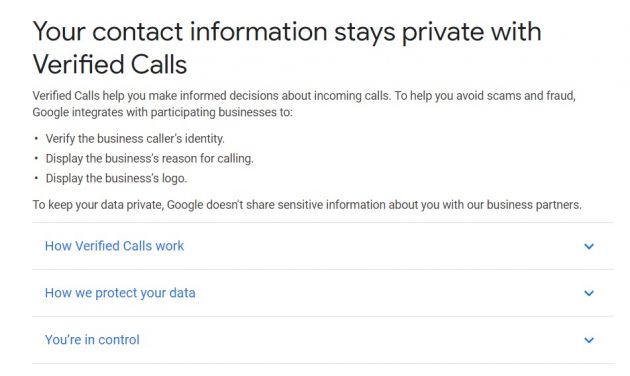Image resolution: width=630 pixels, height=376 pixels.
Task: Open the How Verified Calls work title
Action: (115, 246)
